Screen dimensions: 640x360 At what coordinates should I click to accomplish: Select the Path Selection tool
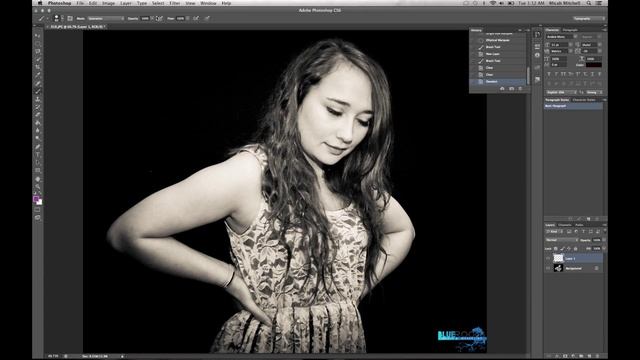pyautogui.click(x=38, y=163)
